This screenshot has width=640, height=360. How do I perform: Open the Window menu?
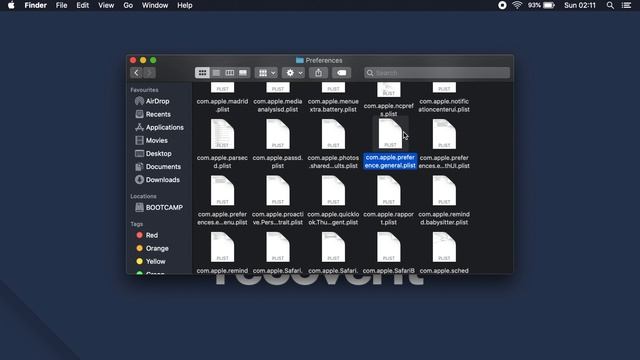pyautogui.click(x=155, y=5)
